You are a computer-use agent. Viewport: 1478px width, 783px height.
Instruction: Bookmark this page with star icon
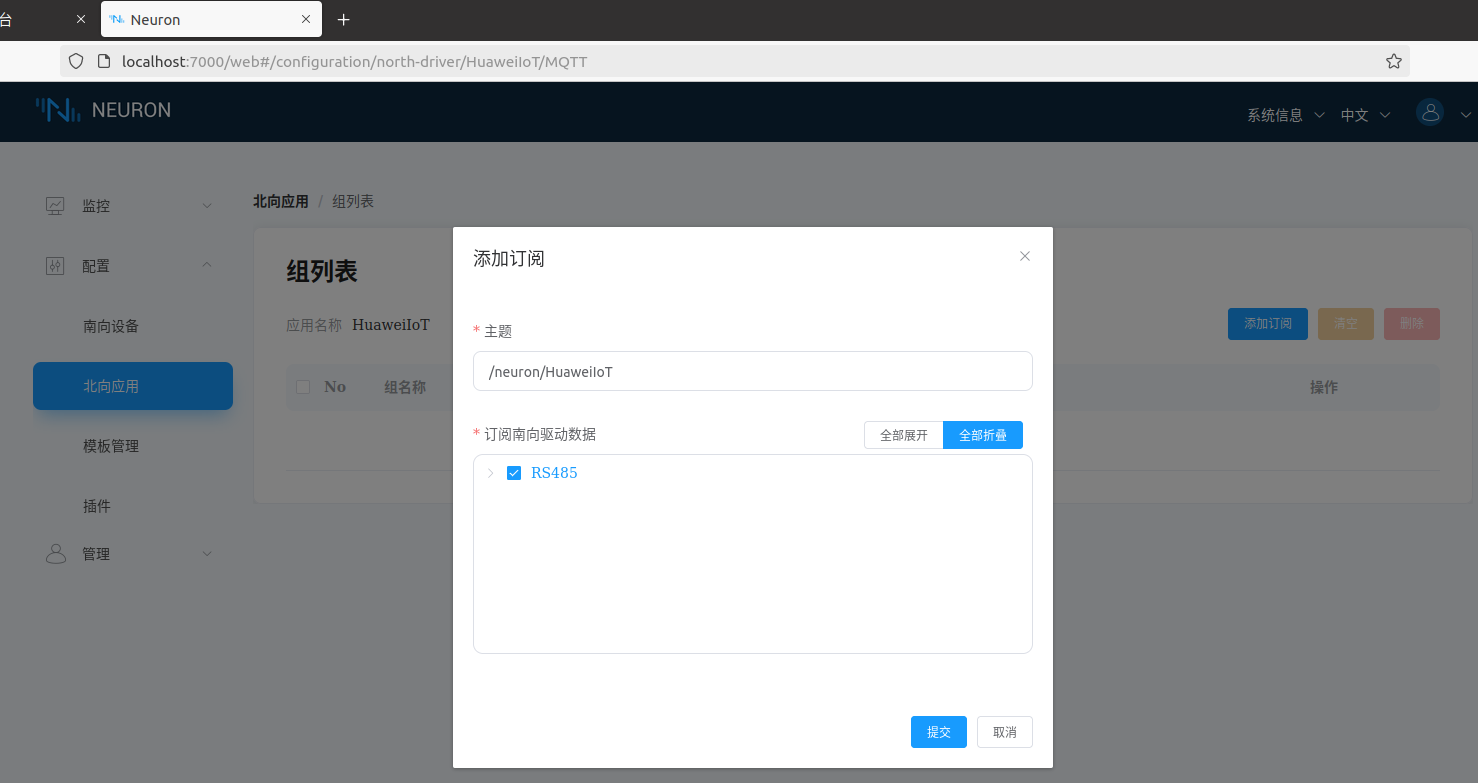(x=1393, y=61)
